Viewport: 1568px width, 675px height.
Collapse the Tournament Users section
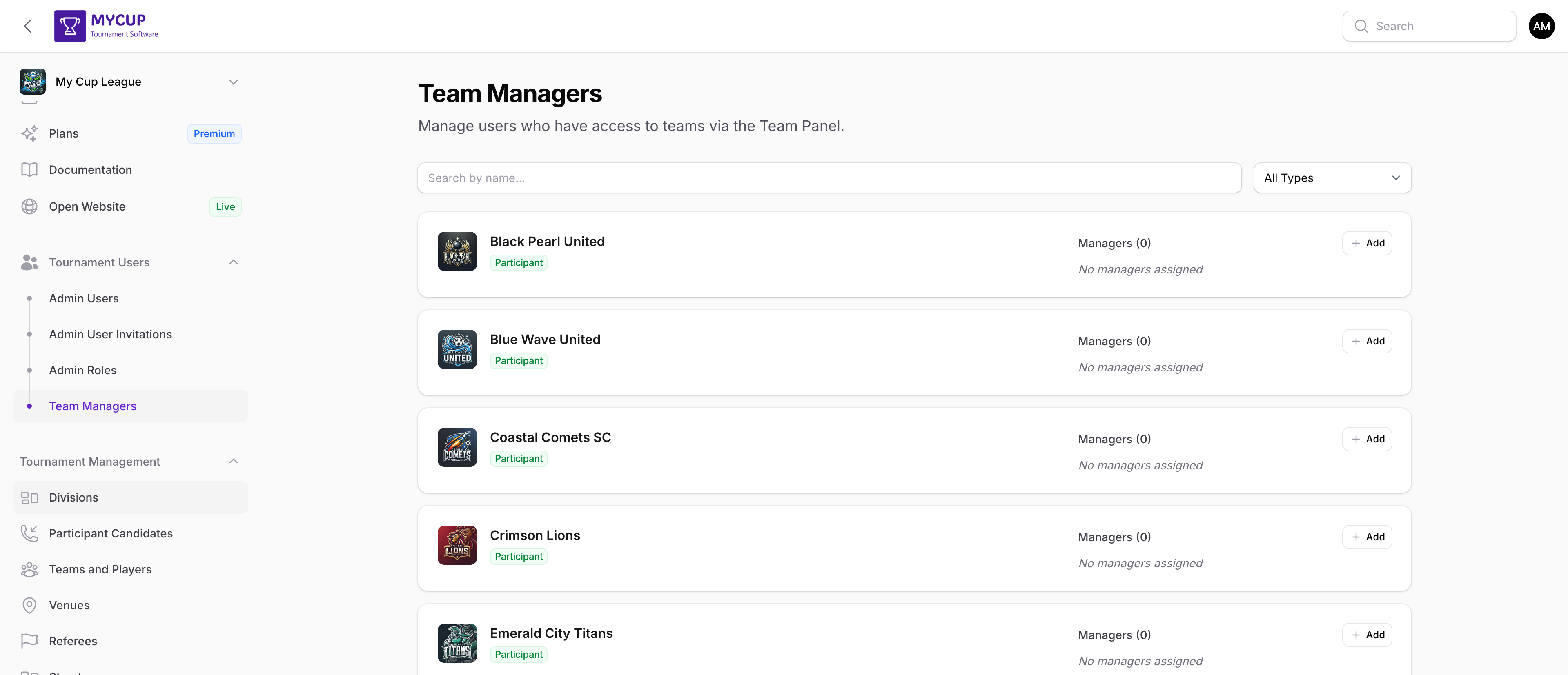233,262
